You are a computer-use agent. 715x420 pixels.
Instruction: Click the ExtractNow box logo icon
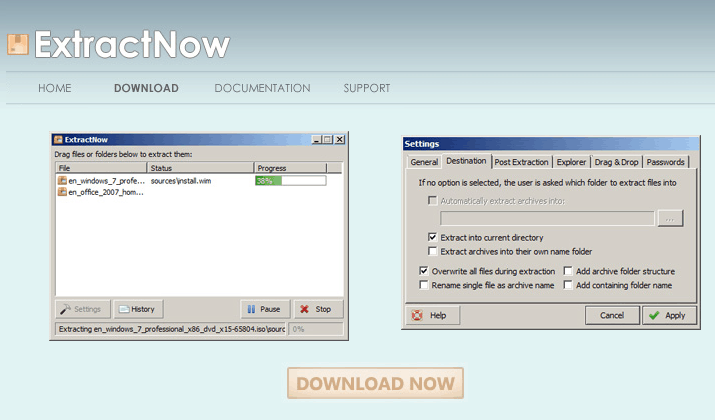pos(17,43)
